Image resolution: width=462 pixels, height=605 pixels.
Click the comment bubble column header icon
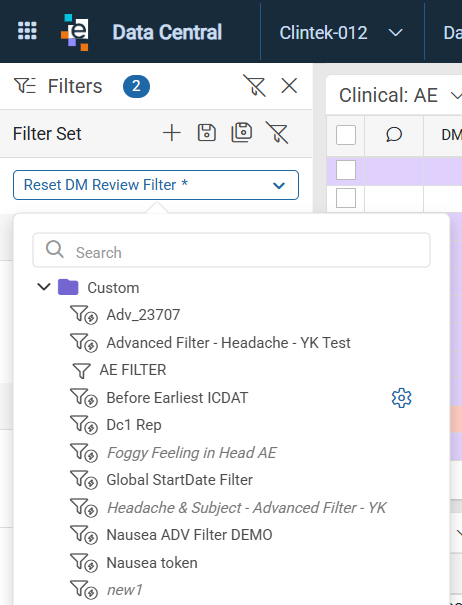(394, 135)
